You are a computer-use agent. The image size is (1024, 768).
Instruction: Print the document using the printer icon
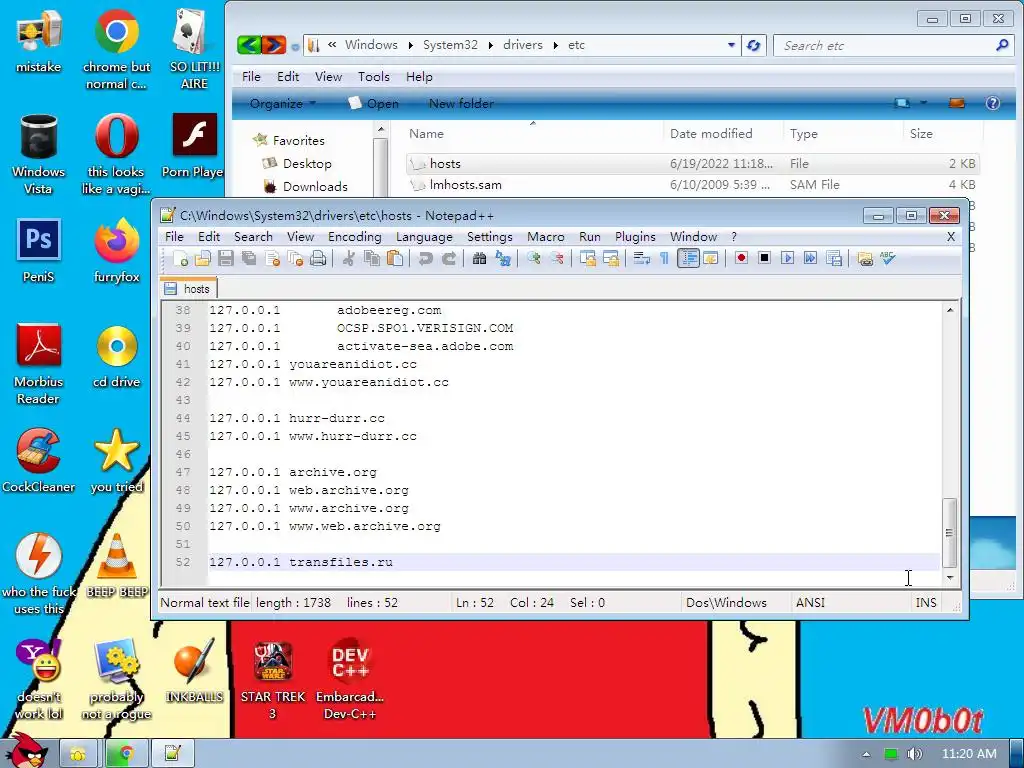point(318,259)
